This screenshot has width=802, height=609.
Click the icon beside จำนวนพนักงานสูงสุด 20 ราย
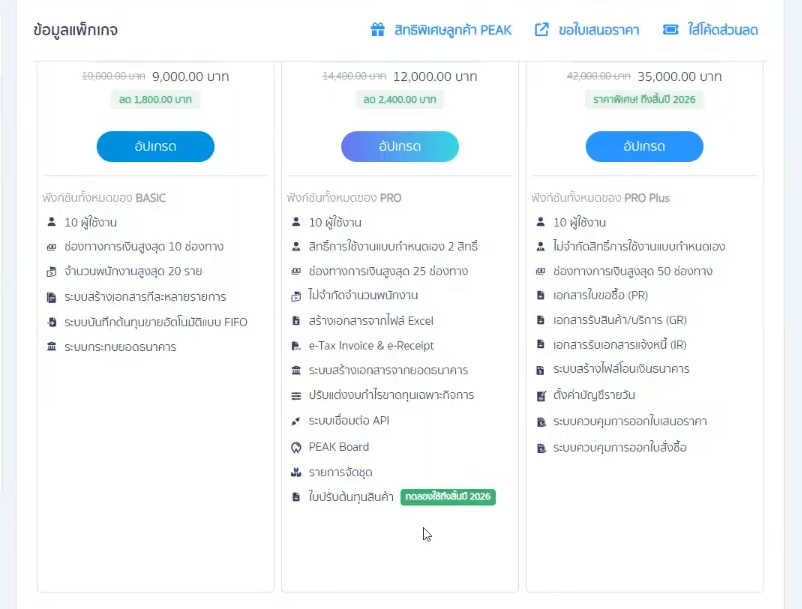pos(51,272)
